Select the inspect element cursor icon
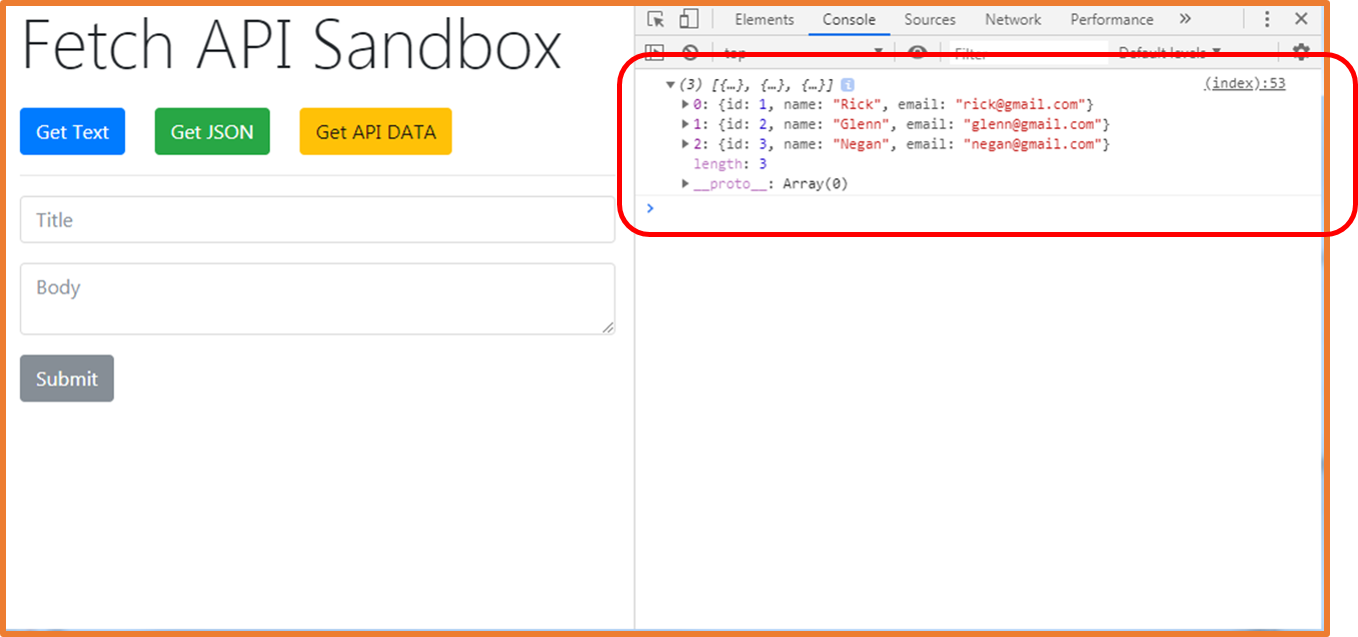The image size is (1358, 637). (x=657, y=18)
